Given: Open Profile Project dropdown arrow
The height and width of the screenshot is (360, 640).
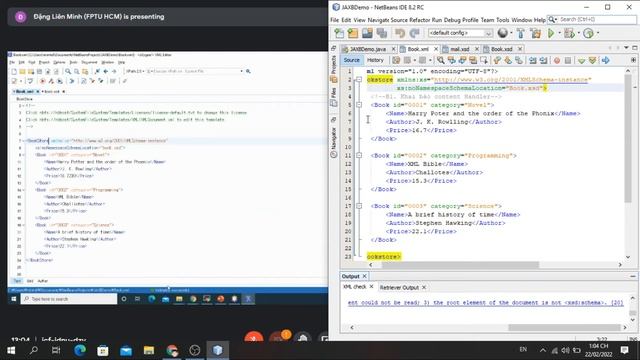Looking at the screenshot, I should tap(598, 33).
